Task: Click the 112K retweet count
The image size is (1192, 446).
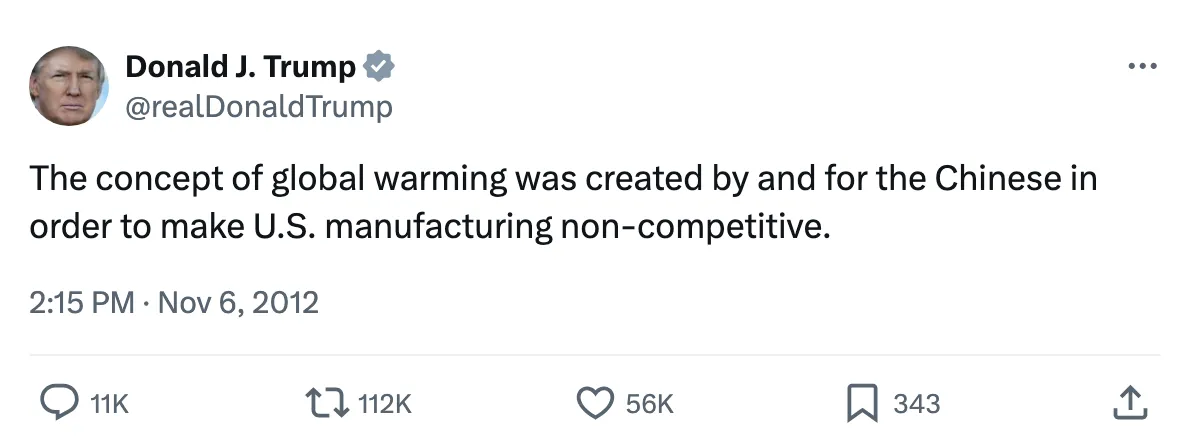Action: coord(384,404)
